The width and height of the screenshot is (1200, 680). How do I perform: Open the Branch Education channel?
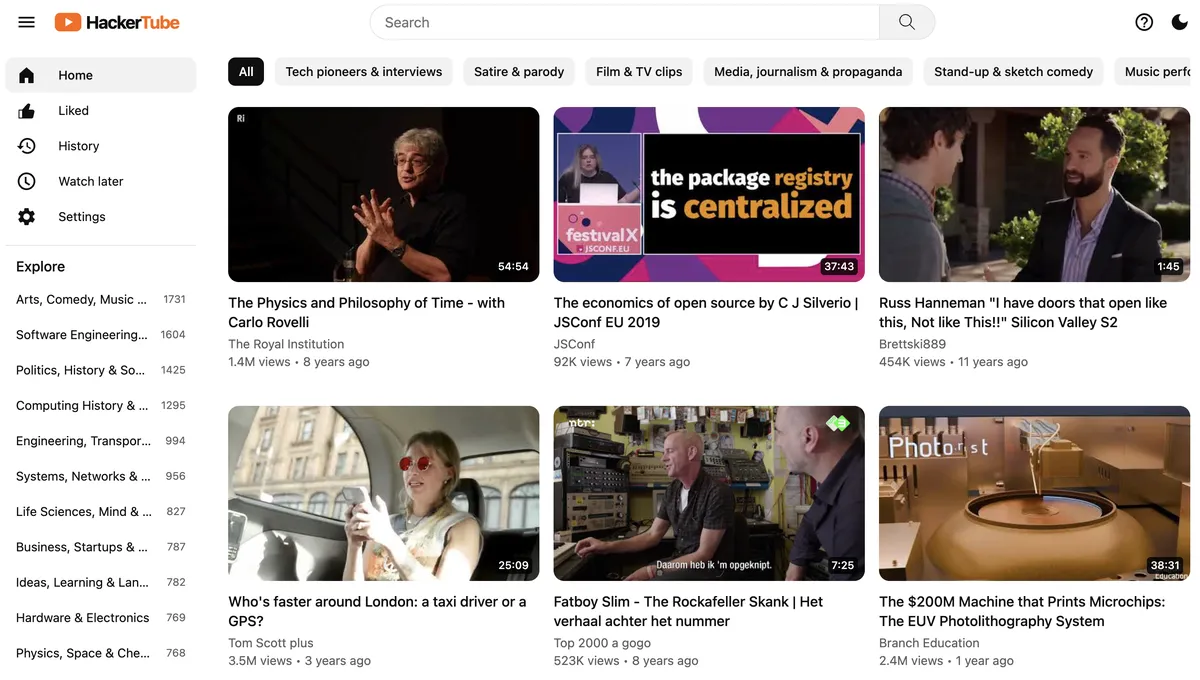click(x=929, y=643)
